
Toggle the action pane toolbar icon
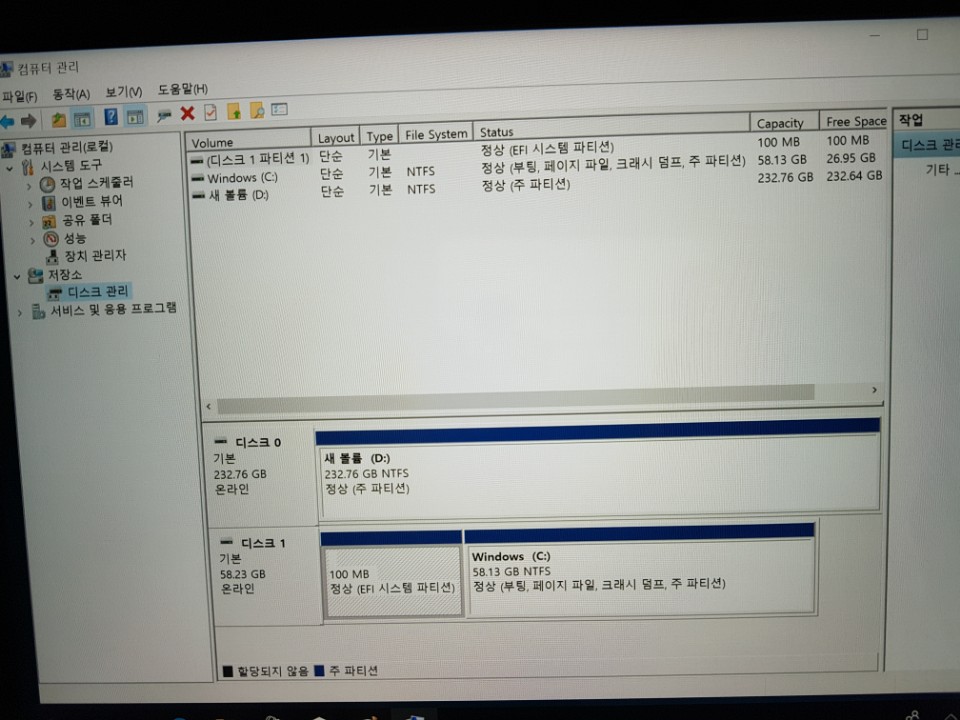click(135, 117)
